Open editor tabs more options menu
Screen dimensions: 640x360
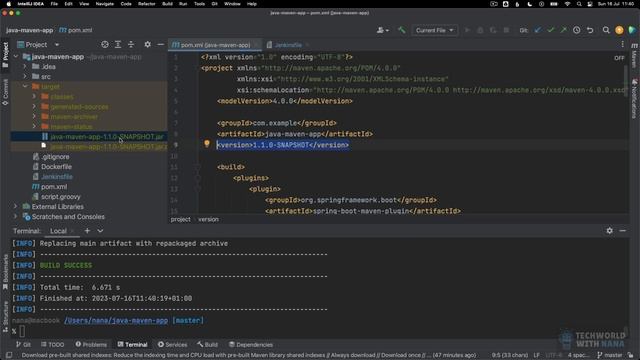tap(622, 44)
